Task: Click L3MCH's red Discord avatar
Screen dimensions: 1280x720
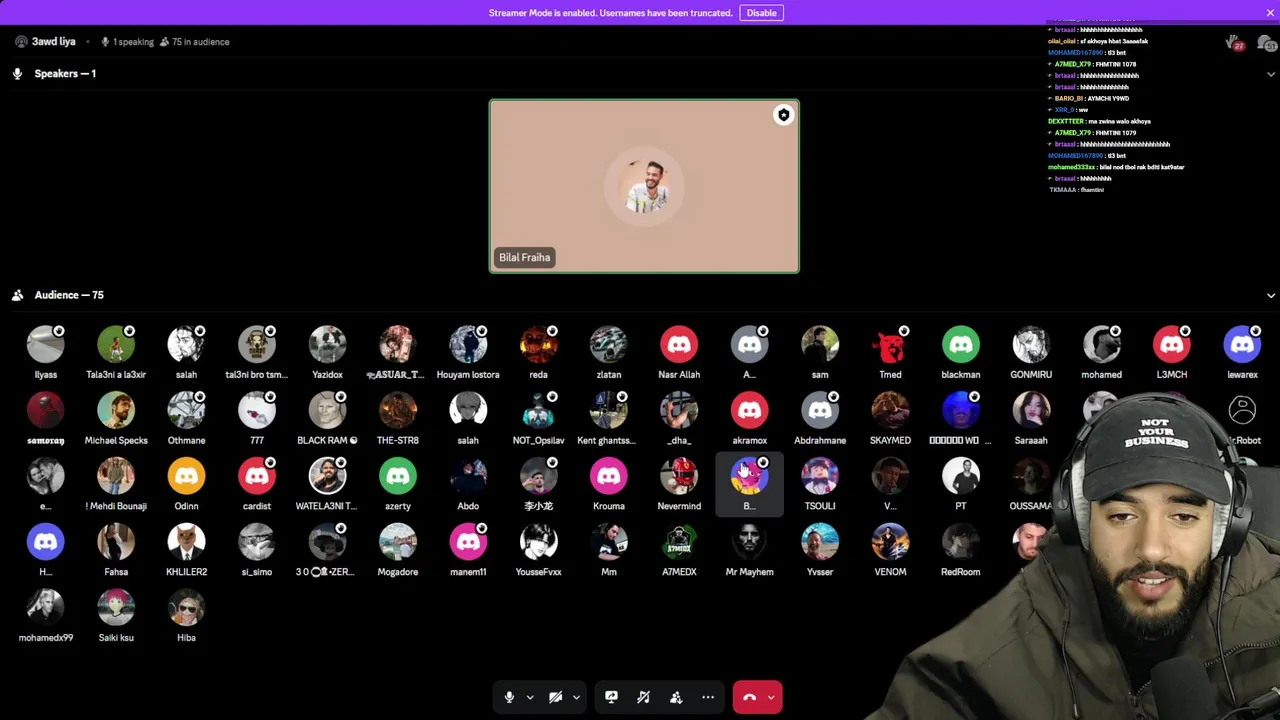Action: click(1172, 344)
